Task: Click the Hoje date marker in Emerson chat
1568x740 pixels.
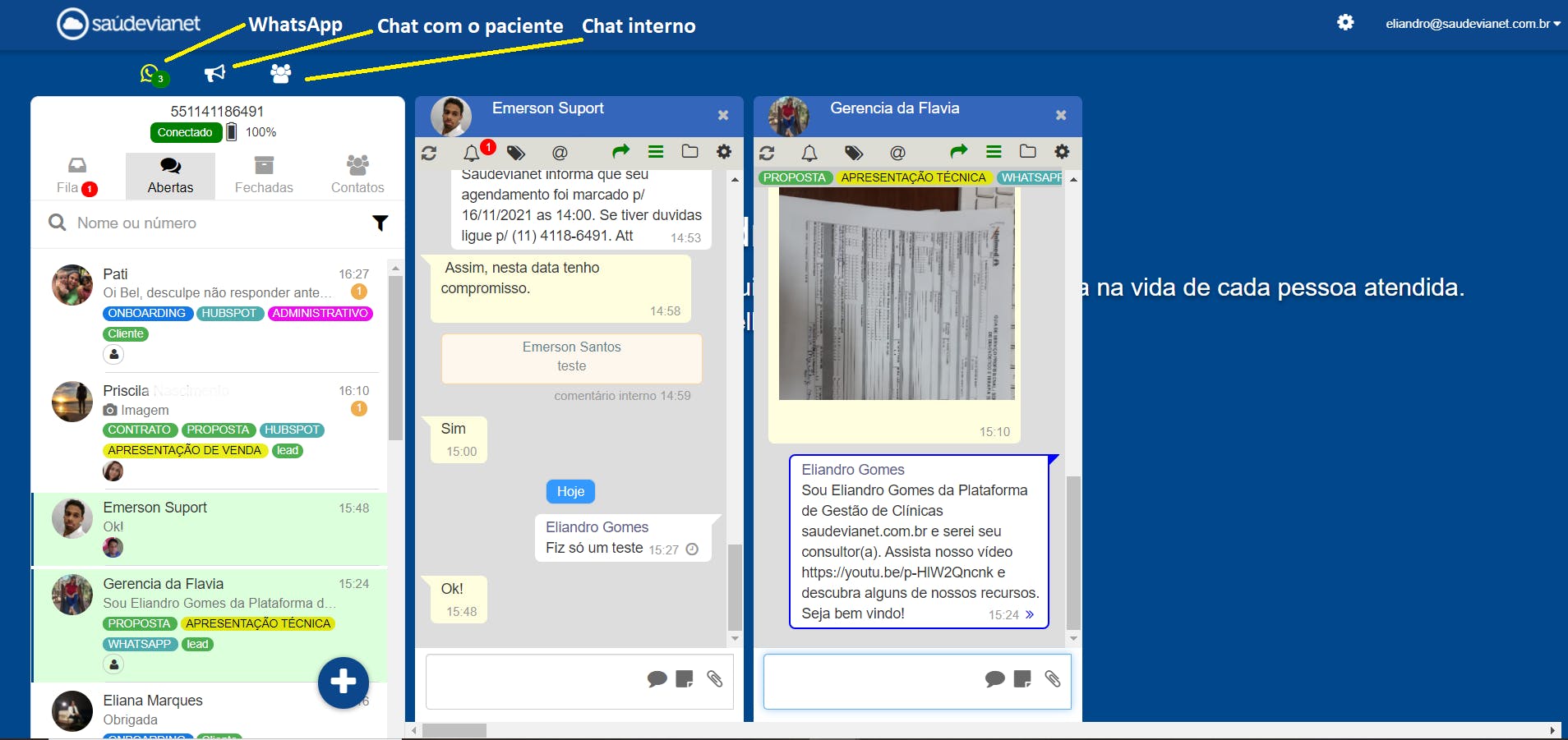Action: click(x=570, y=491)
